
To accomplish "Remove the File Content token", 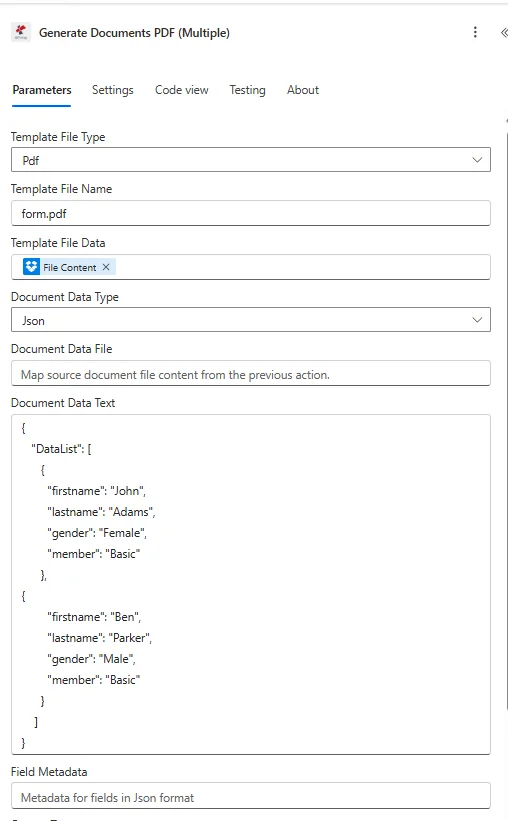I will (106, 267).
